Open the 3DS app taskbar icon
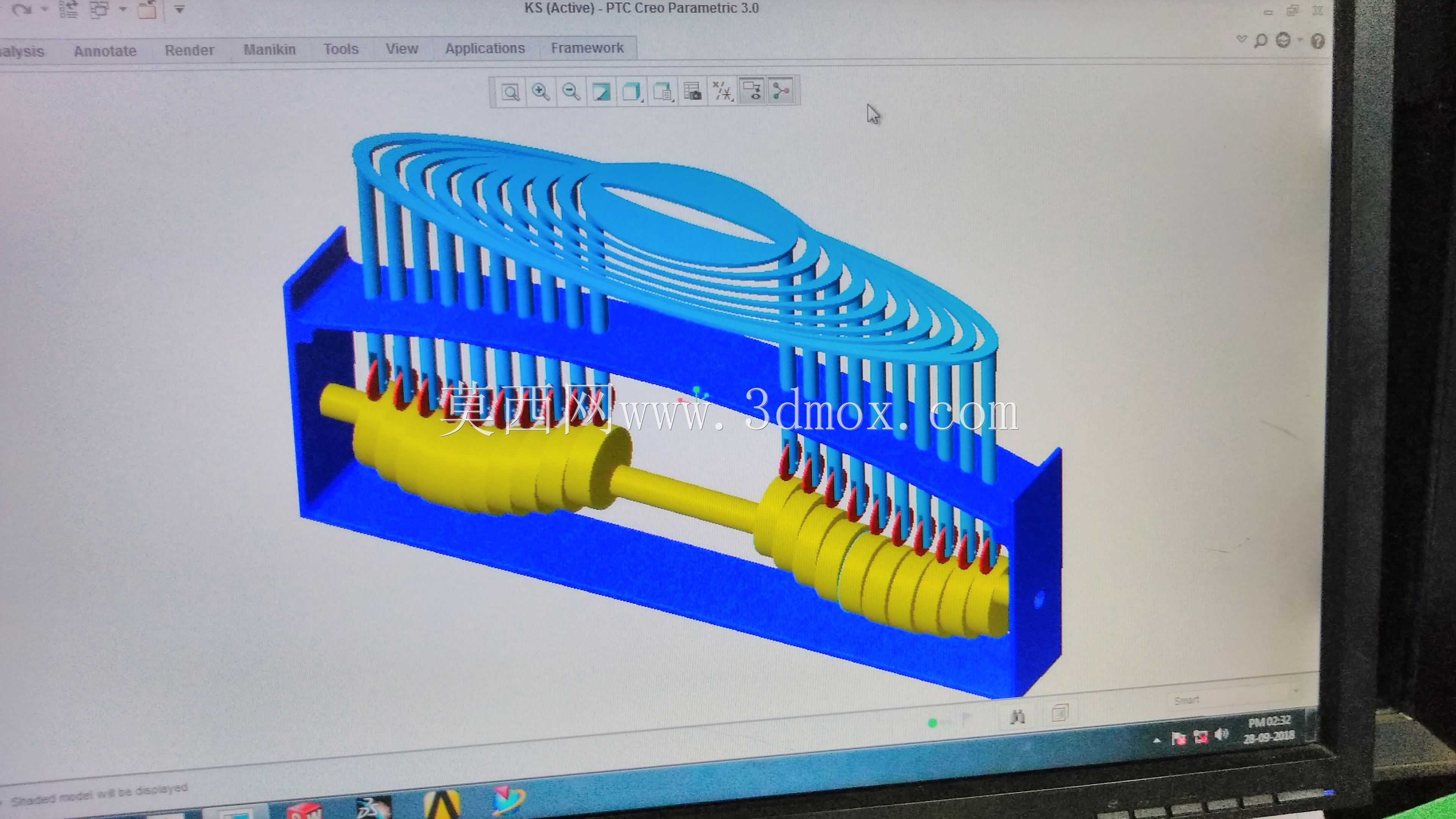 373,807
